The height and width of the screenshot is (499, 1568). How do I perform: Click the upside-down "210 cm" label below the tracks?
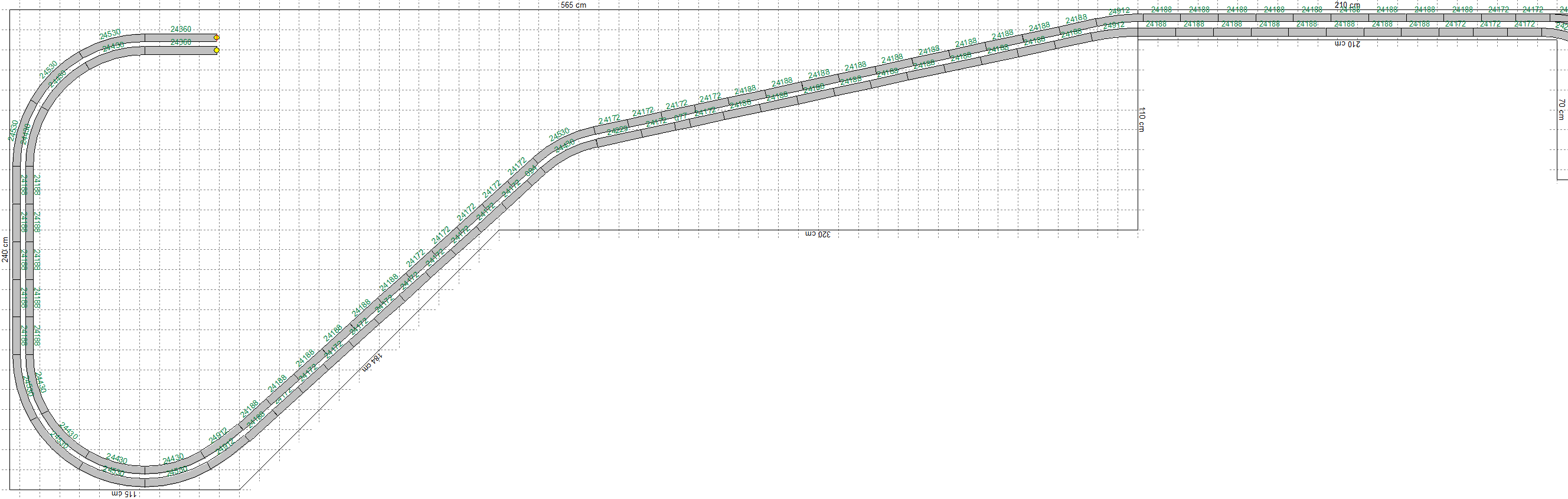(x=1347, y=44)
